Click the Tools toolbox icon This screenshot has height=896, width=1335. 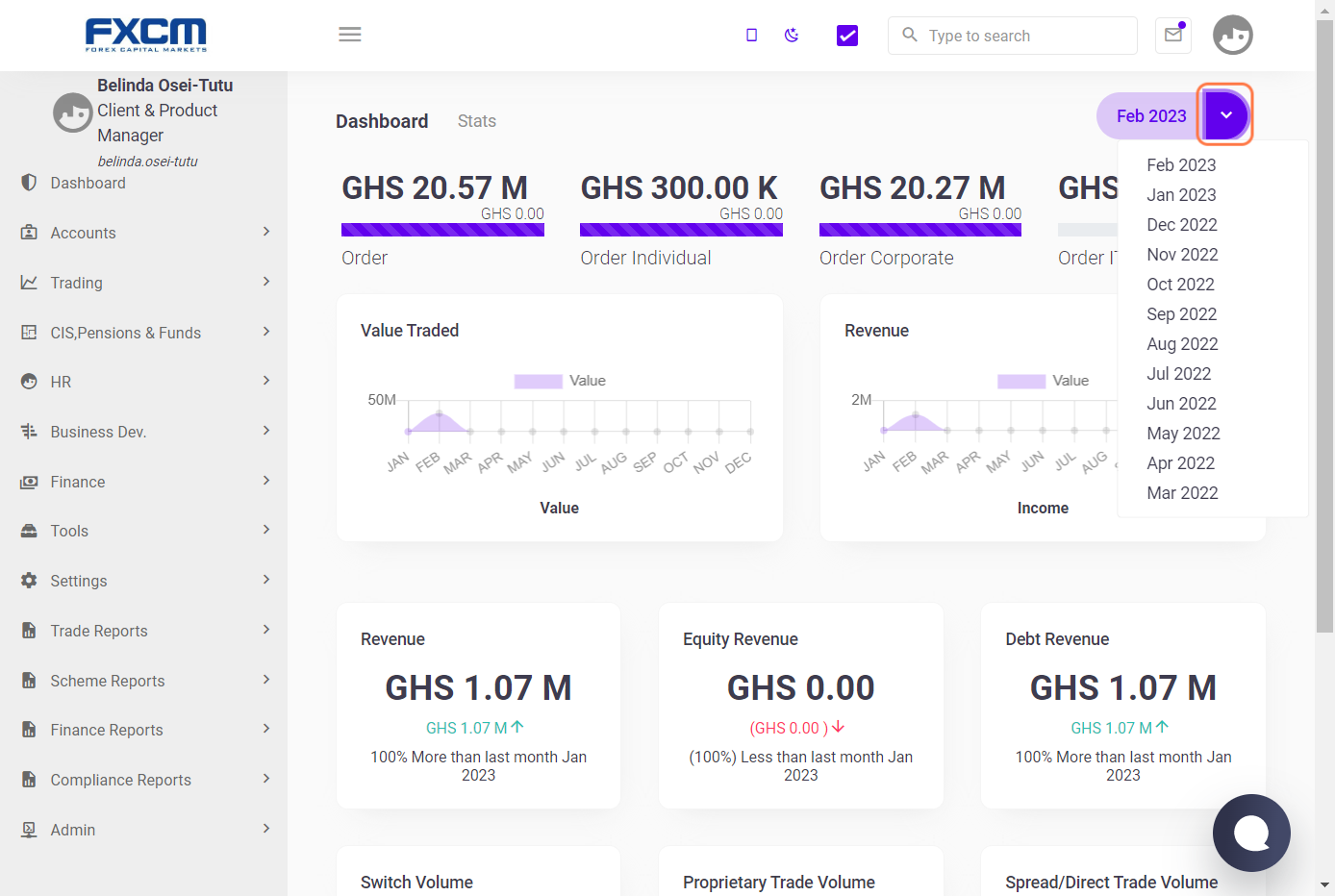29,531
